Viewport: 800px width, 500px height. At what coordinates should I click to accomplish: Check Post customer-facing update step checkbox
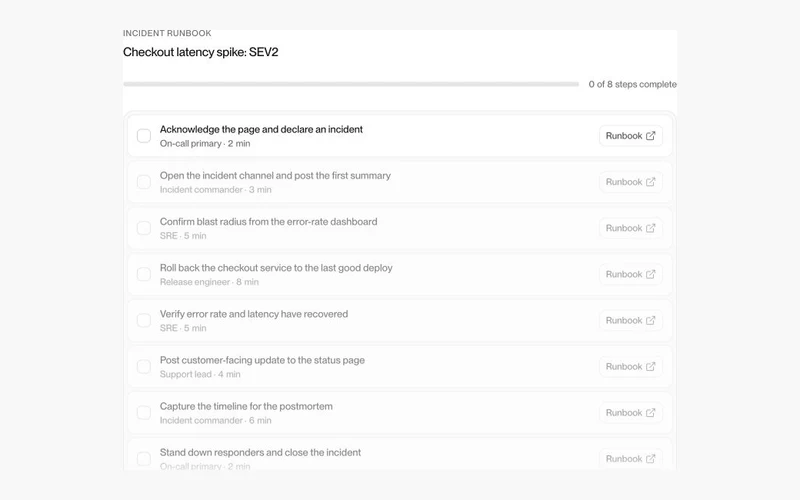click(144, 367)
